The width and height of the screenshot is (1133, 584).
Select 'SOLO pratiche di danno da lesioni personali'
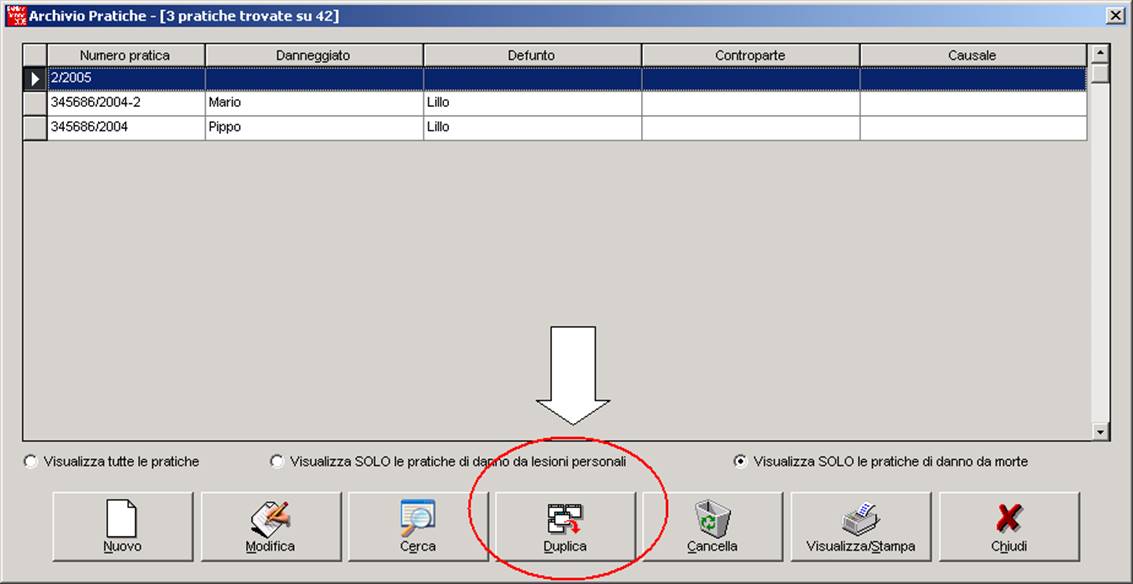pos(277,461)
